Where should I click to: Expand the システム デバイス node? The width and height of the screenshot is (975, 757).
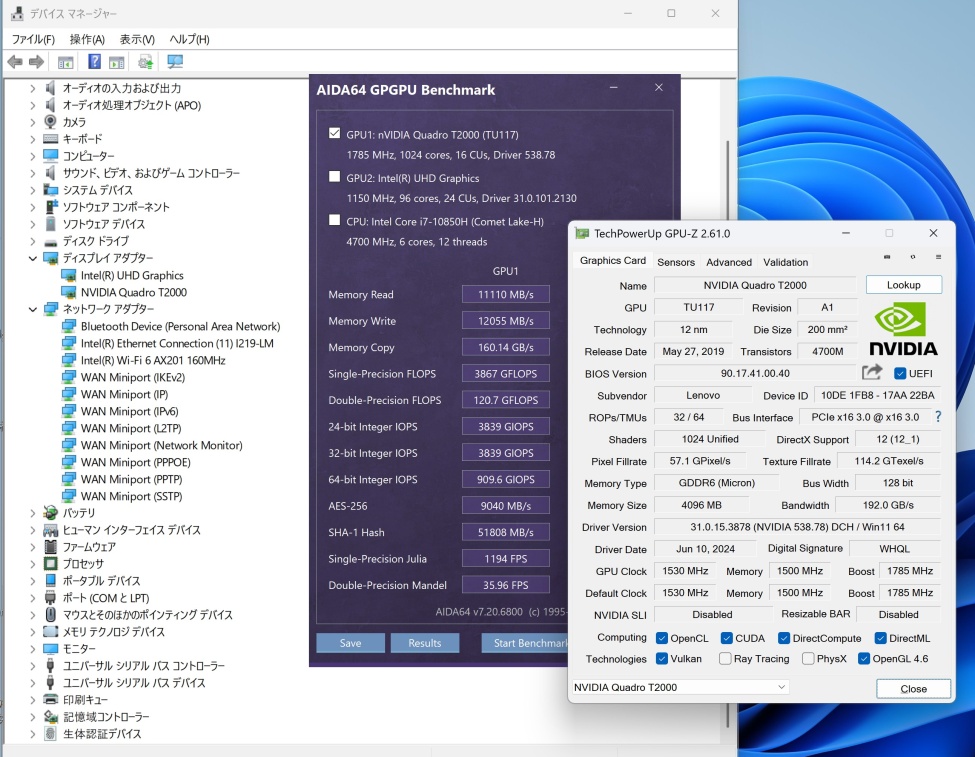(33, 190)
